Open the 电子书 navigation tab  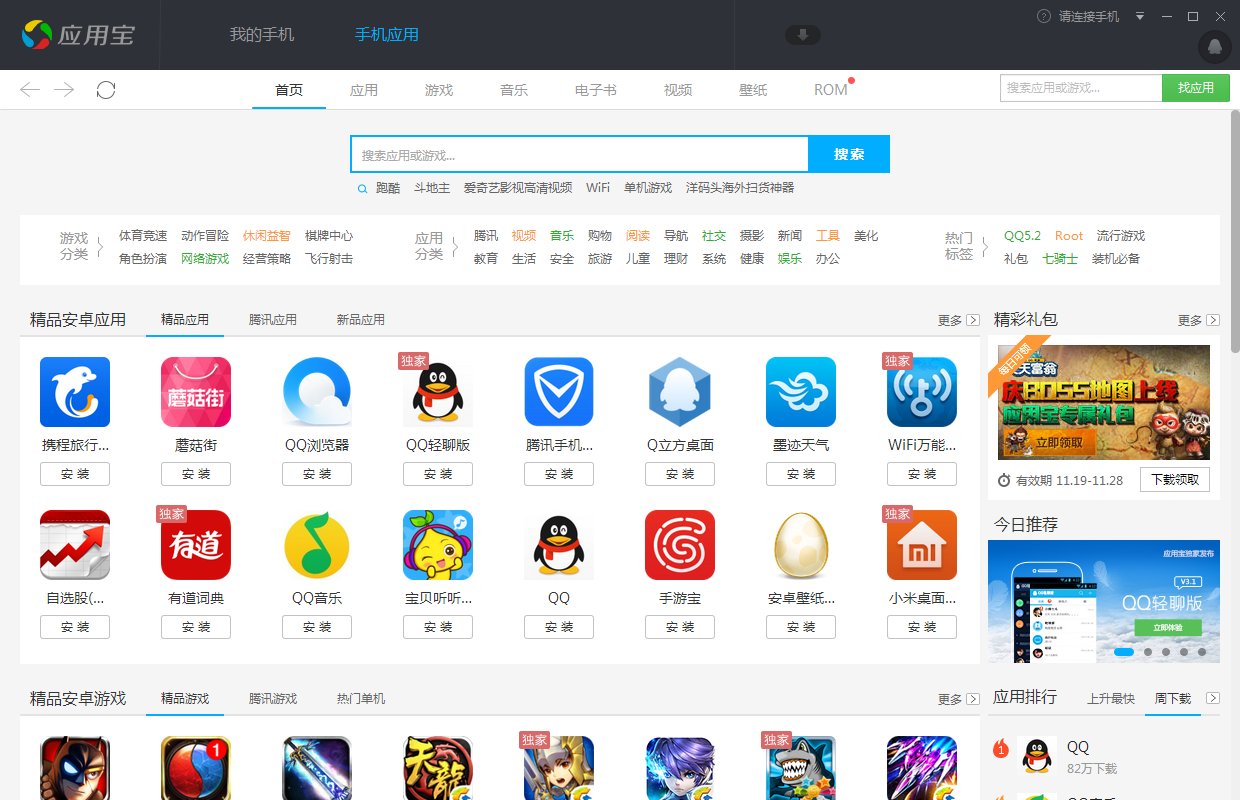pyautogui.click(x=596, y=90)
